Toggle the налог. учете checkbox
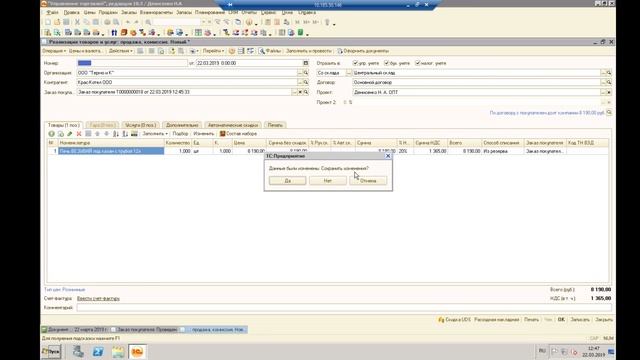The image size is (640, 360). click(x=418, y=63)
